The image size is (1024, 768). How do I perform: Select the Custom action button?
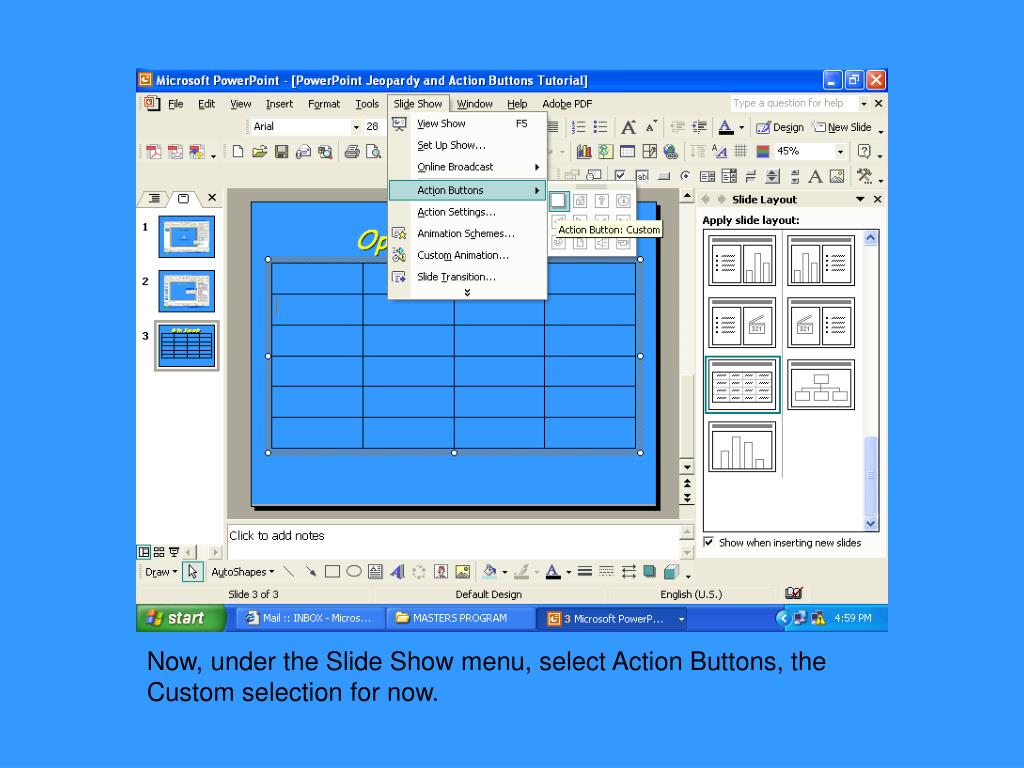point(558,200)
